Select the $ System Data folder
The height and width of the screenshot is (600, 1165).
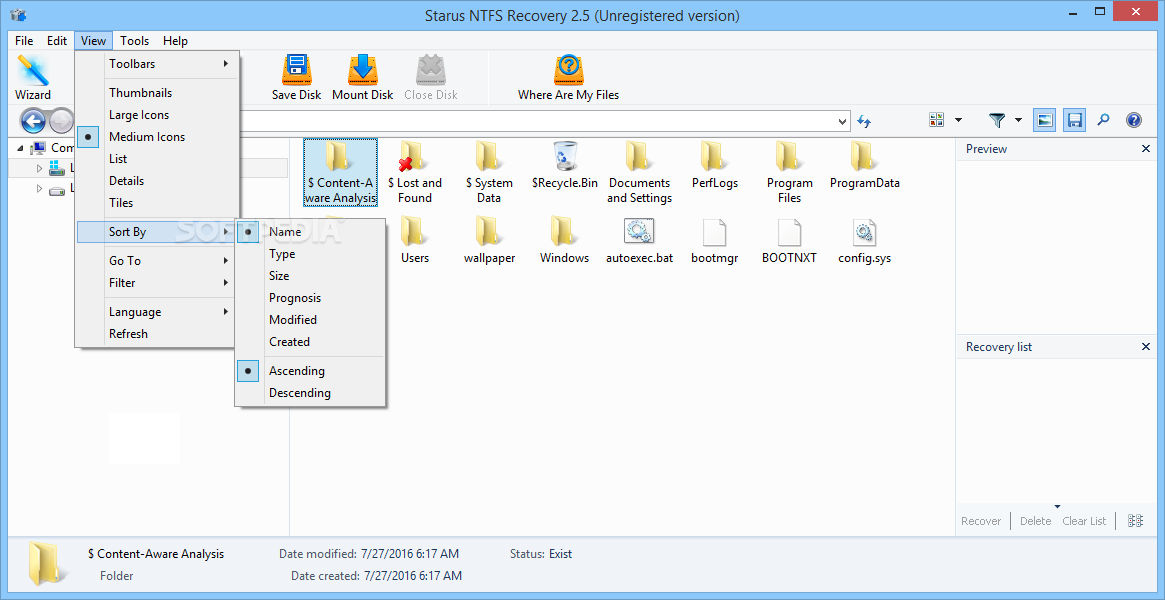coord(489,172)
